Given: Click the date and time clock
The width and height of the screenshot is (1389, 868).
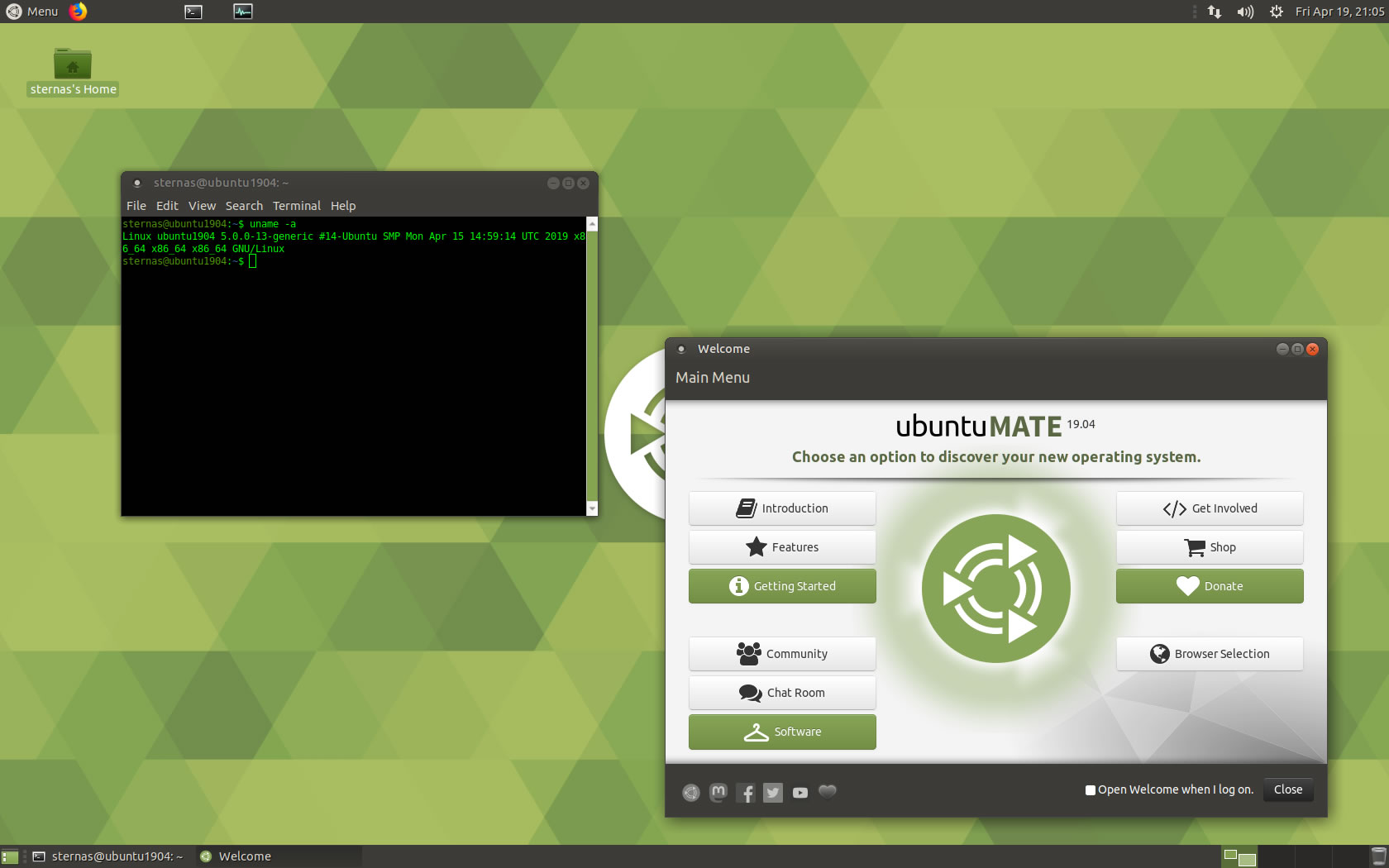Looking at the screenshot, I should (1339, 12).
